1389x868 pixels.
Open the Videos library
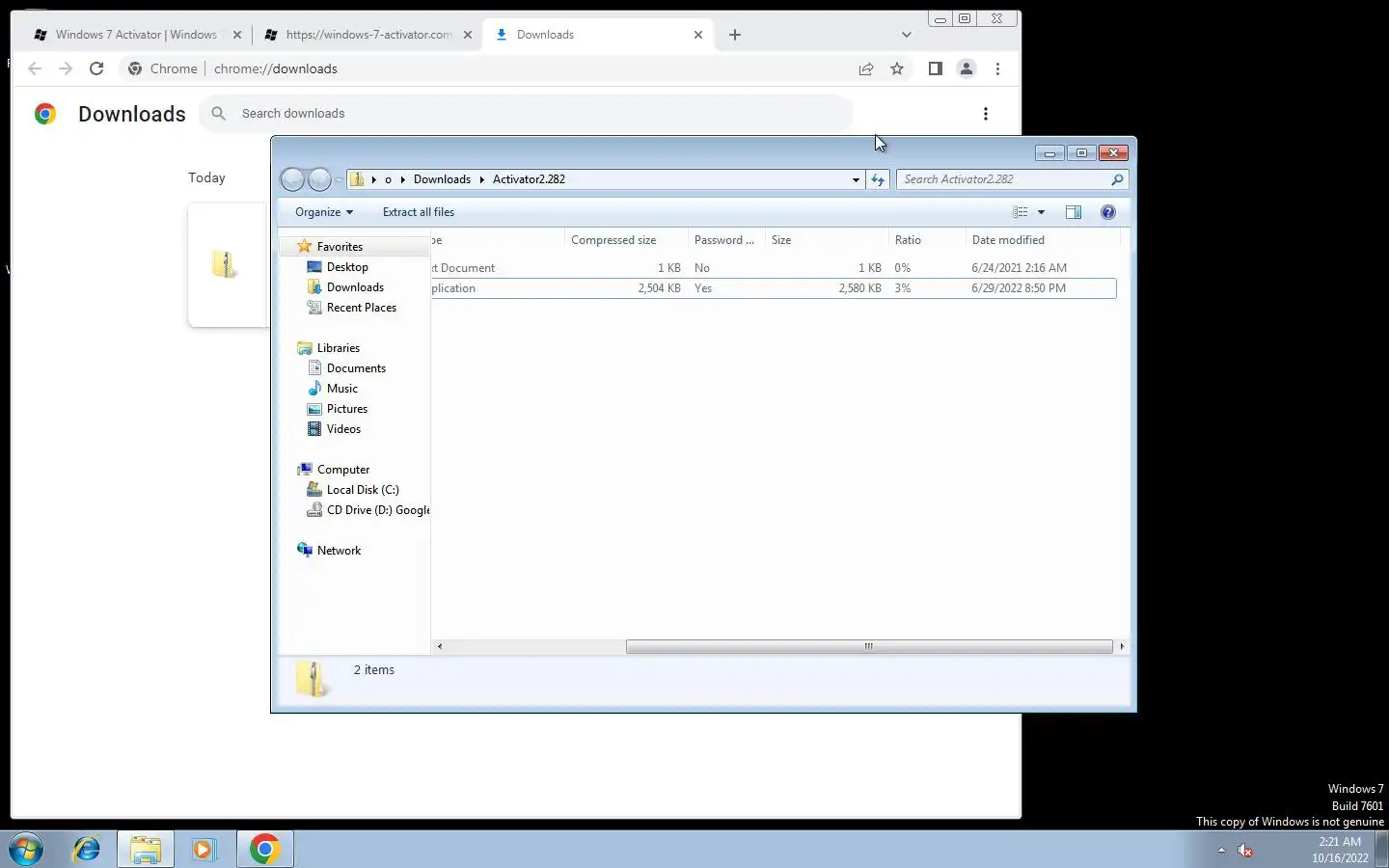(x=343, y=429)
